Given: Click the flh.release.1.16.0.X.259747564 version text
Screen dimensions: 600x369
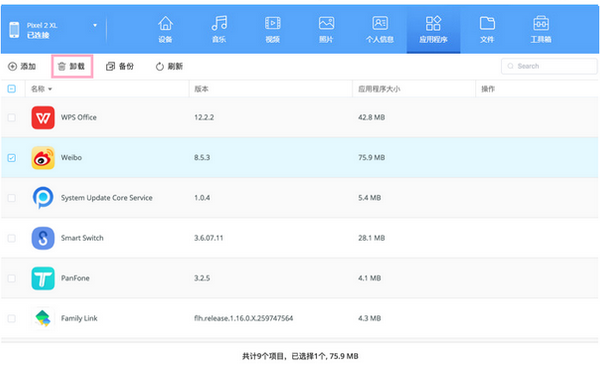Looking at the screenshot, I should point(243,318).
